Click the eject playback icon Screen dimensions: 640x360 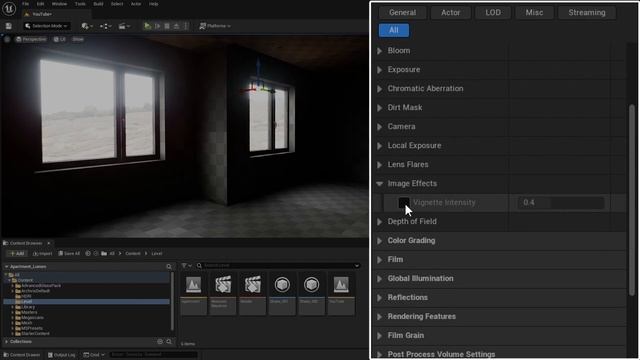pos(176,26)
